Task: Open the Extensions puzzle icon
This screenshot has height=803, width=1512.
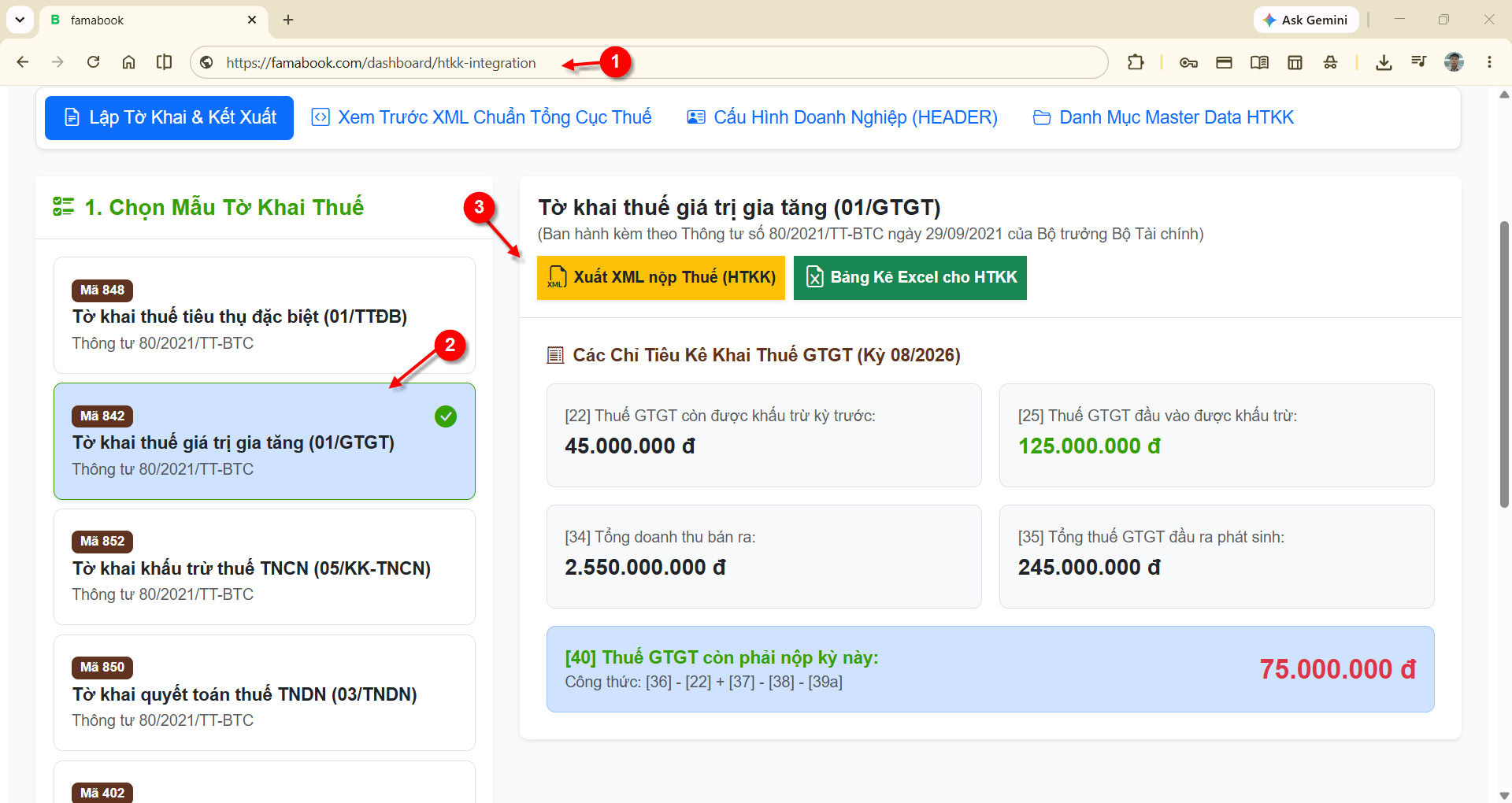Action: tap(1136, 62)
